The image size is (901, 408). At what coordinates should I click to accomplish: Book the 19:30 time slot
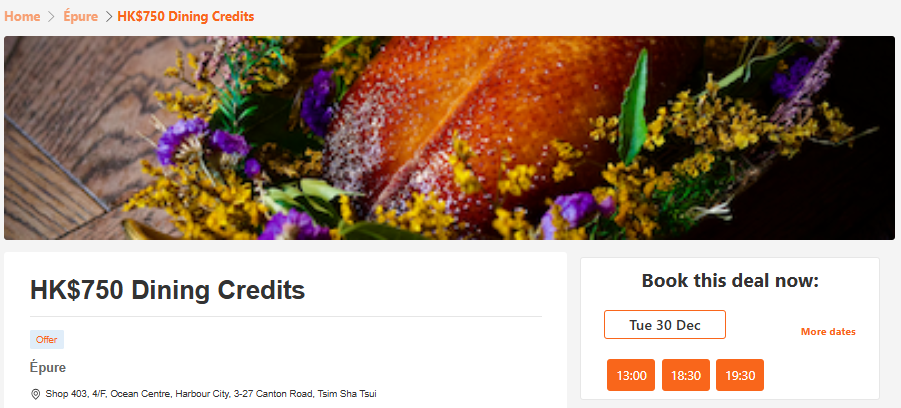tap(740, 375)
